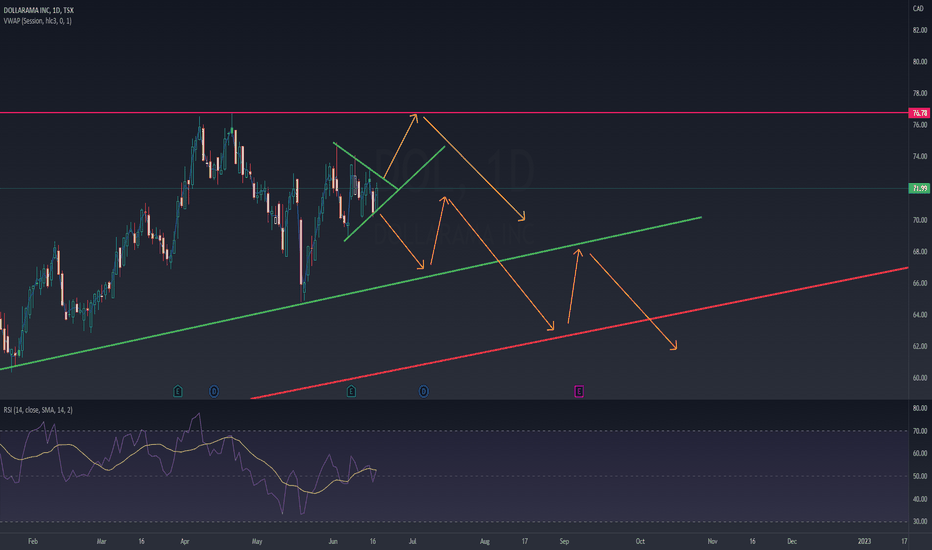Click the 66.00 price axis label
Screen dimensions: 932x550
pyautogui.click(x=920, y=284)
